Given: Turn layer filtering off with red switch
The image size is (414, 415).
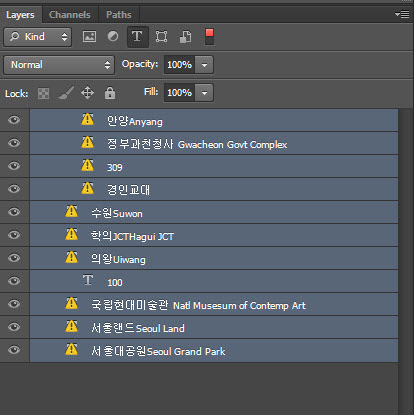Looking at the screenshot, I should (x=209, y=37).
